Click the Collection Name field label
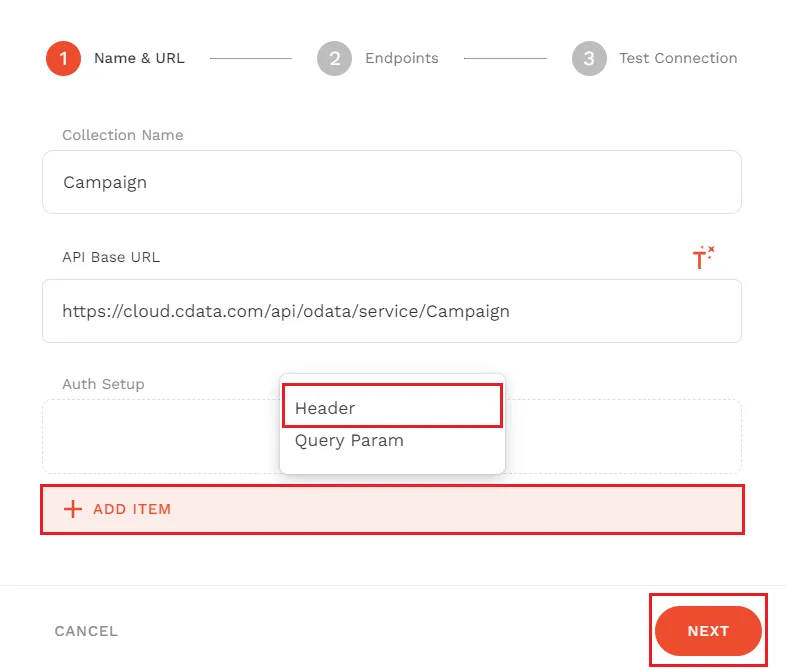Image resolution: width=786 pixels, height=670 pixels. pos(123,135)
